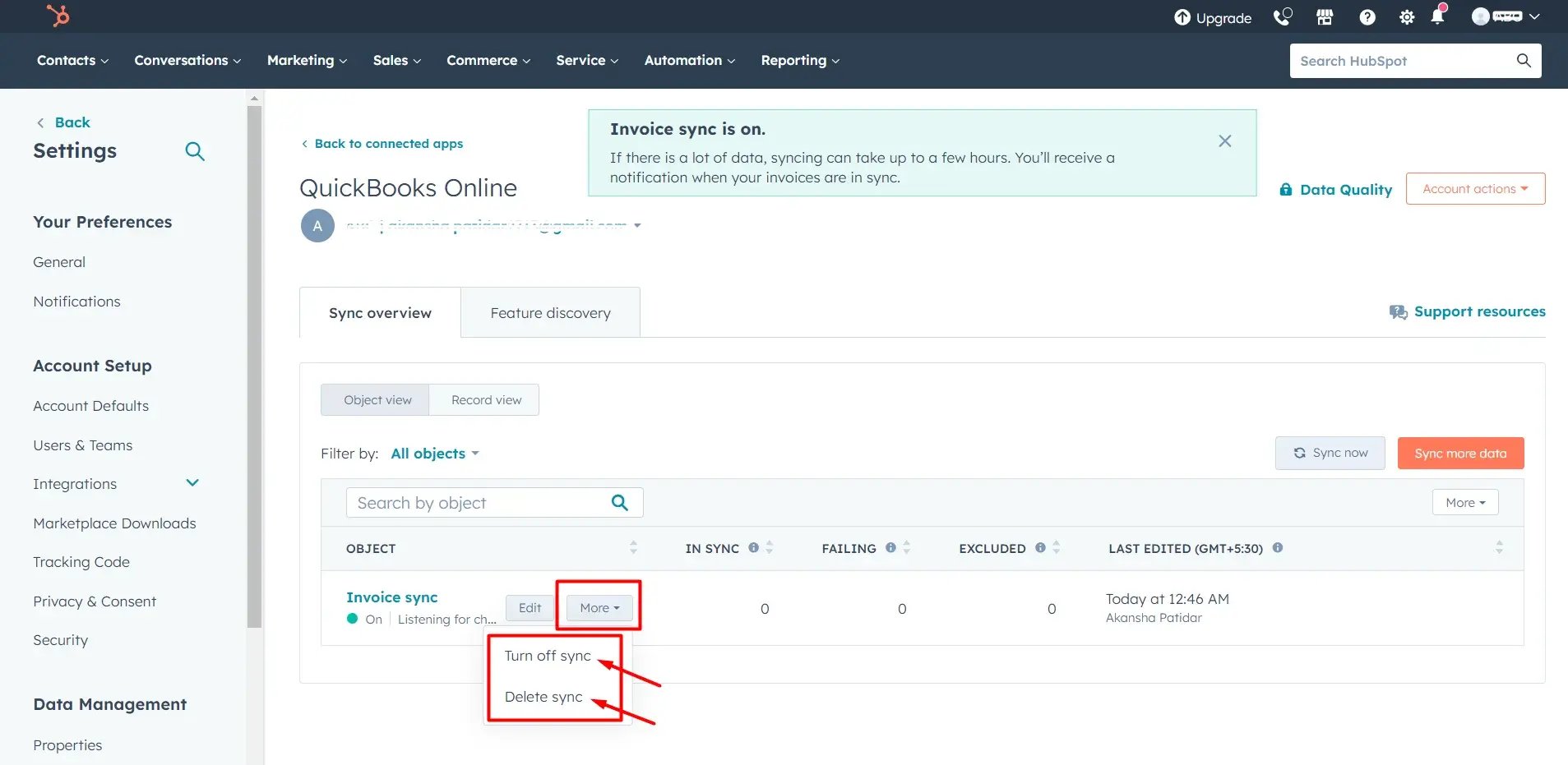Open the Conversations menu
This screenshot has height=765, width=1568.
point(187,61)
